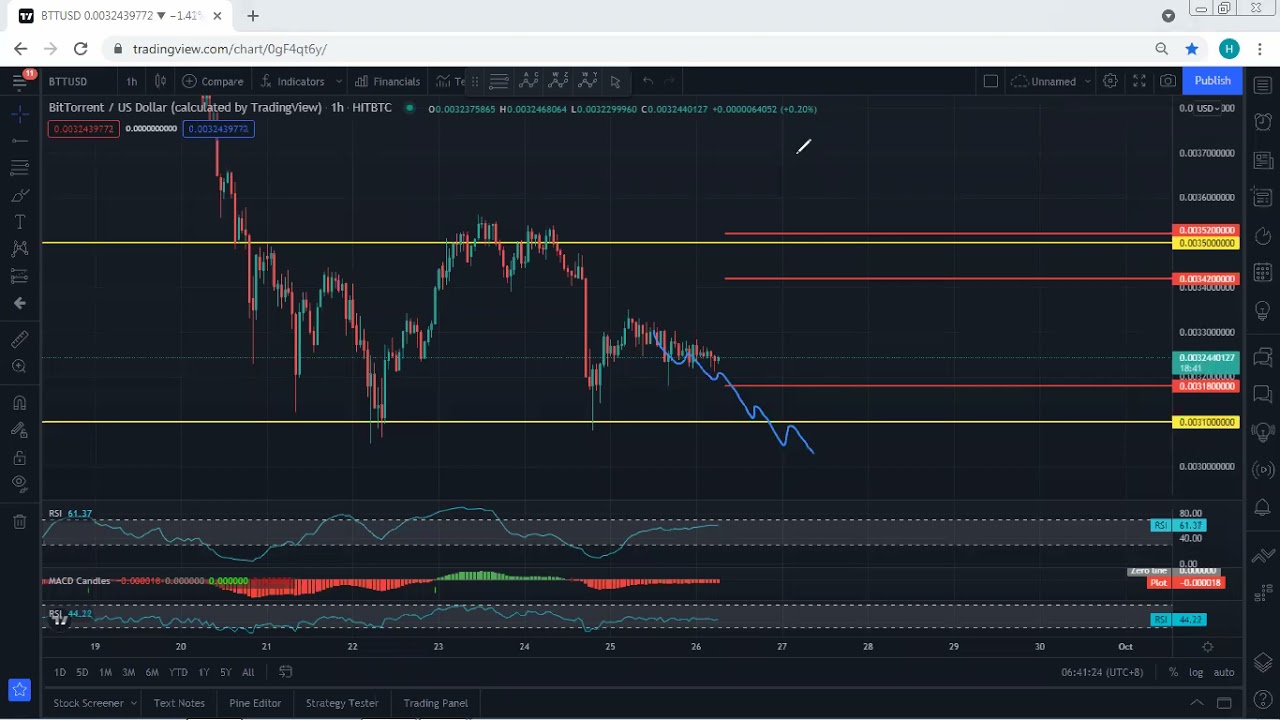Select the 1D time range
The image size is (1280, 720).
tap(60, 672)
